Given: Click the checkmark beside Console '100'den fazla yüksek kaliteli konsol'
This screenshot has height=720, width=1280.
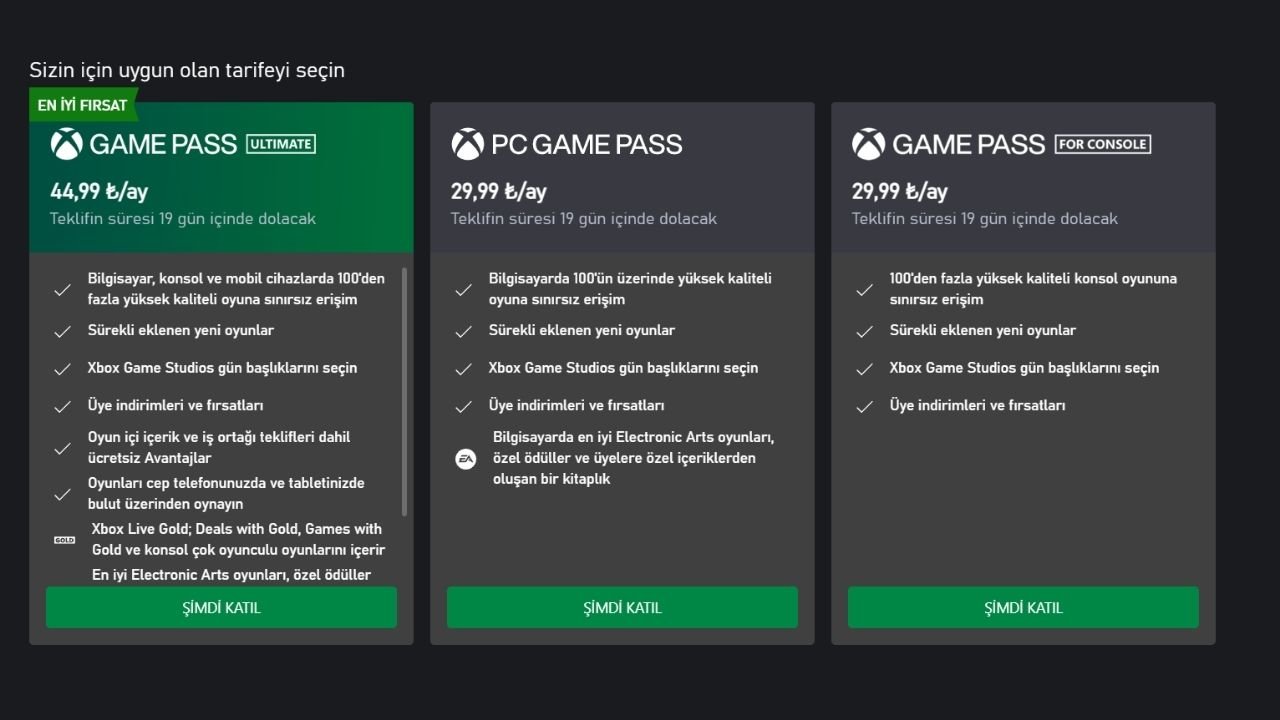Looking at the screenshot, I should pos(864,290).
